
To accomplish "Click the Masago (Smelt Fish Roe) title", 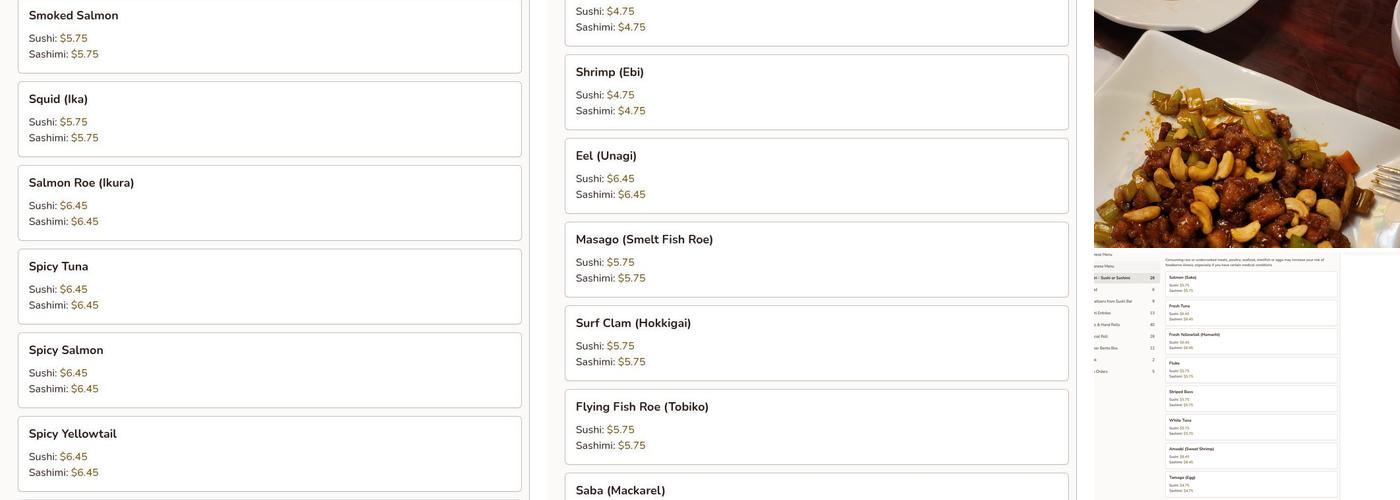I will pyautogui.click(x=644, y=240).
